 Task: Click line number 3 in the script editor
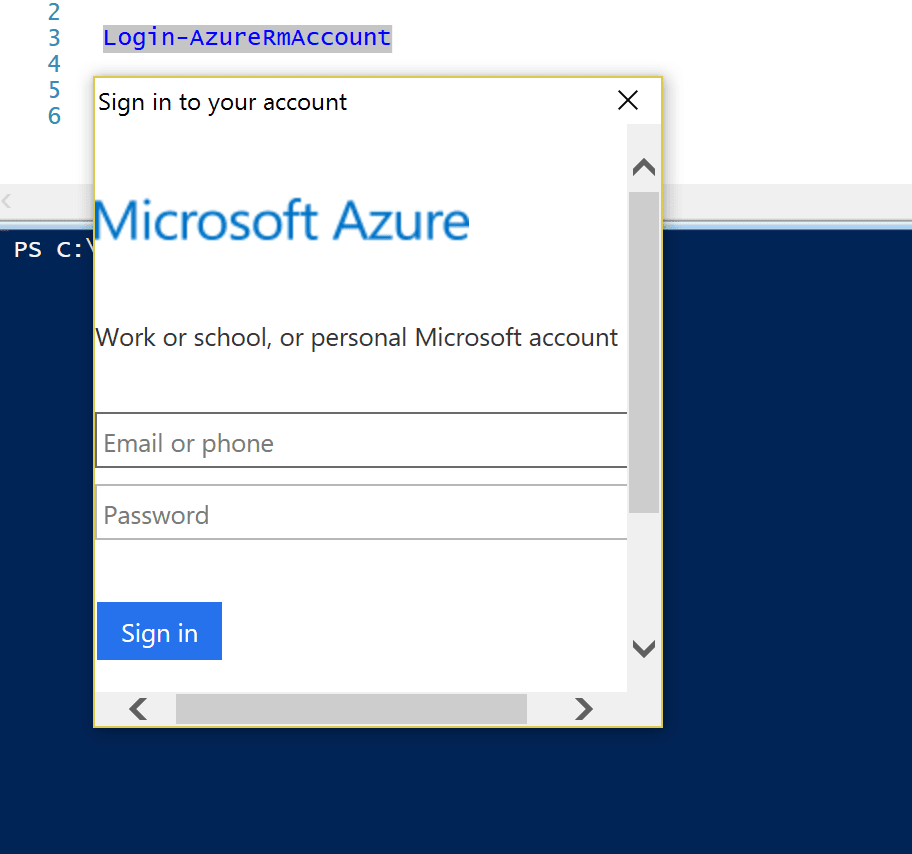(x=54, y=38)
